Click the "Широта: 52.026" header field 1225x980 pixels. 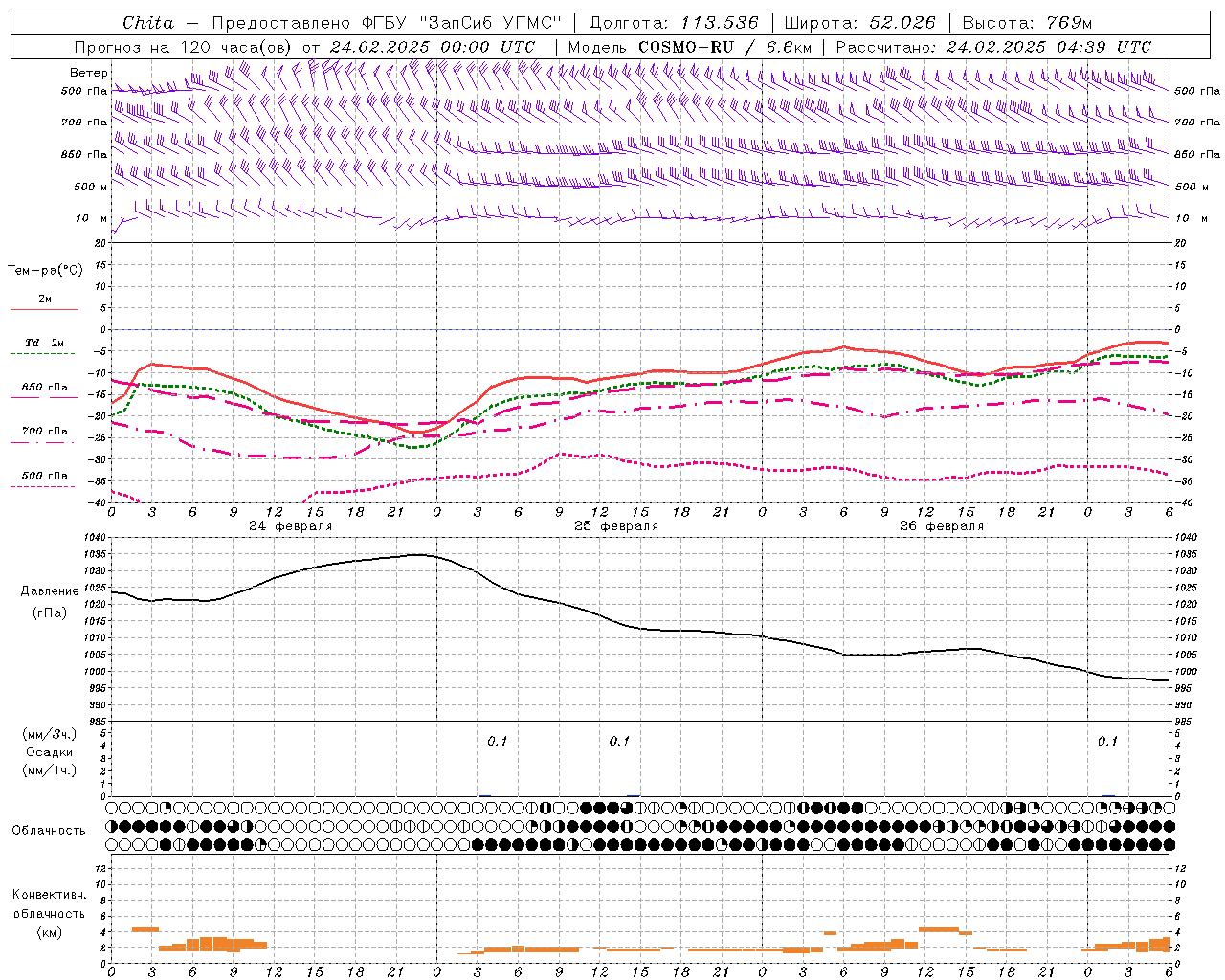tap(859, 23)
